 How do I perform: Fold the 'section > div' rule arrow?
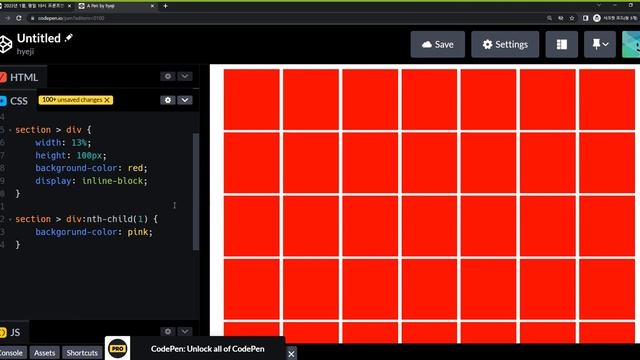[10, 130]
